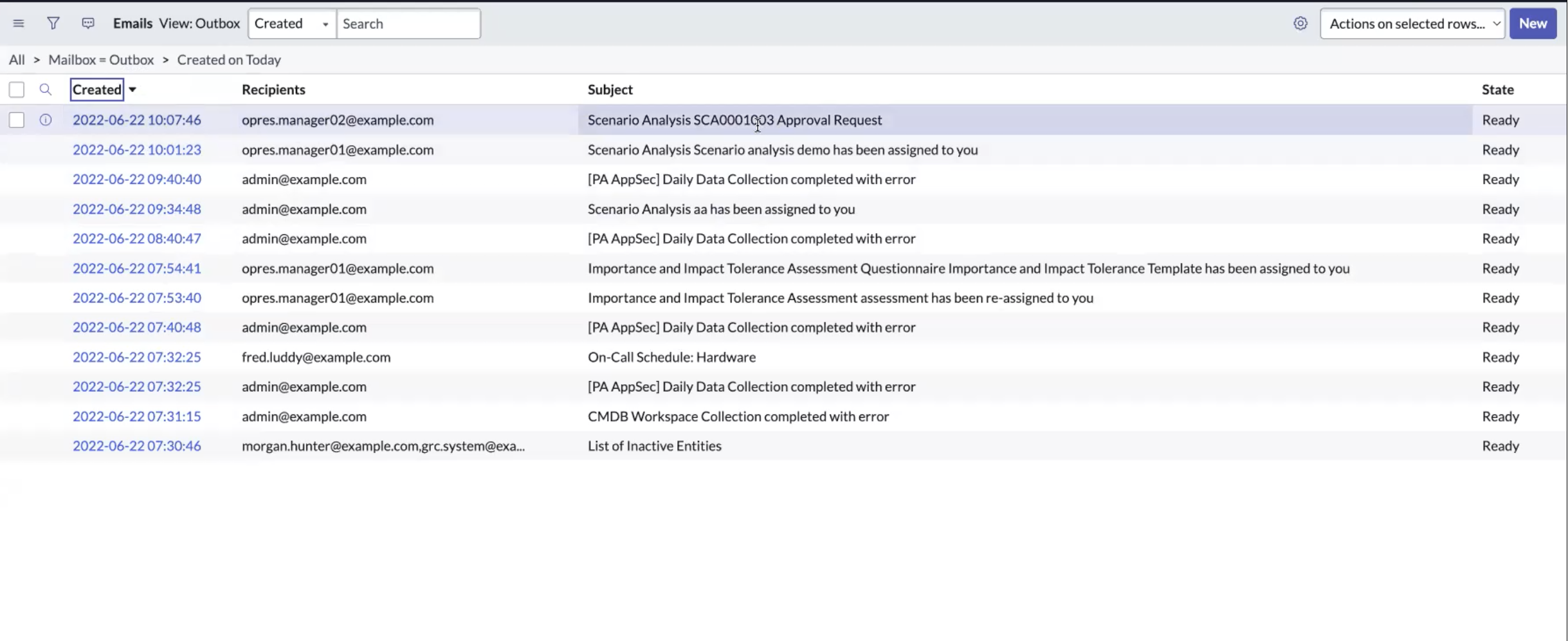Open fred.luddy email created 07:32:25
The height and width of the screenshot is (641, 1568).
(x=137, y=357)
